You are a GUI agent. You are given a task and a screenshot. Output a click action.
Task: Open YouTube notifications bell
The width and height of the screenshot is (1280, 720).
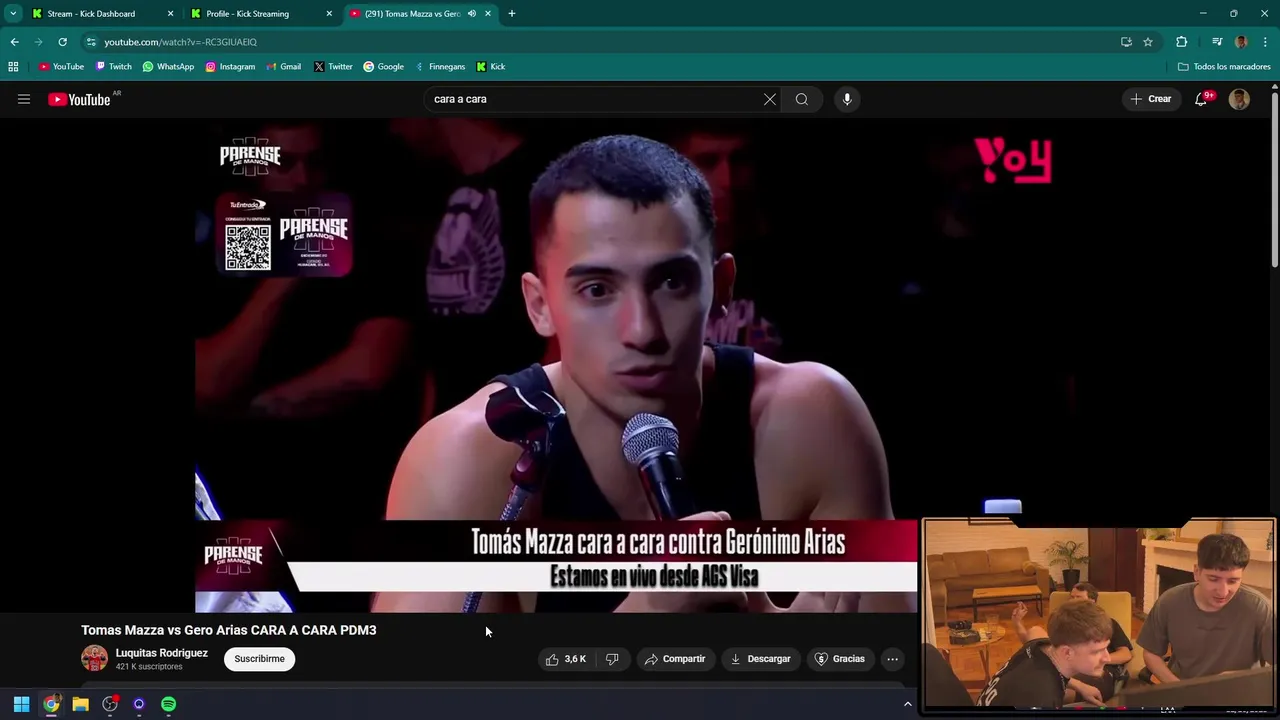[1202, 99]
